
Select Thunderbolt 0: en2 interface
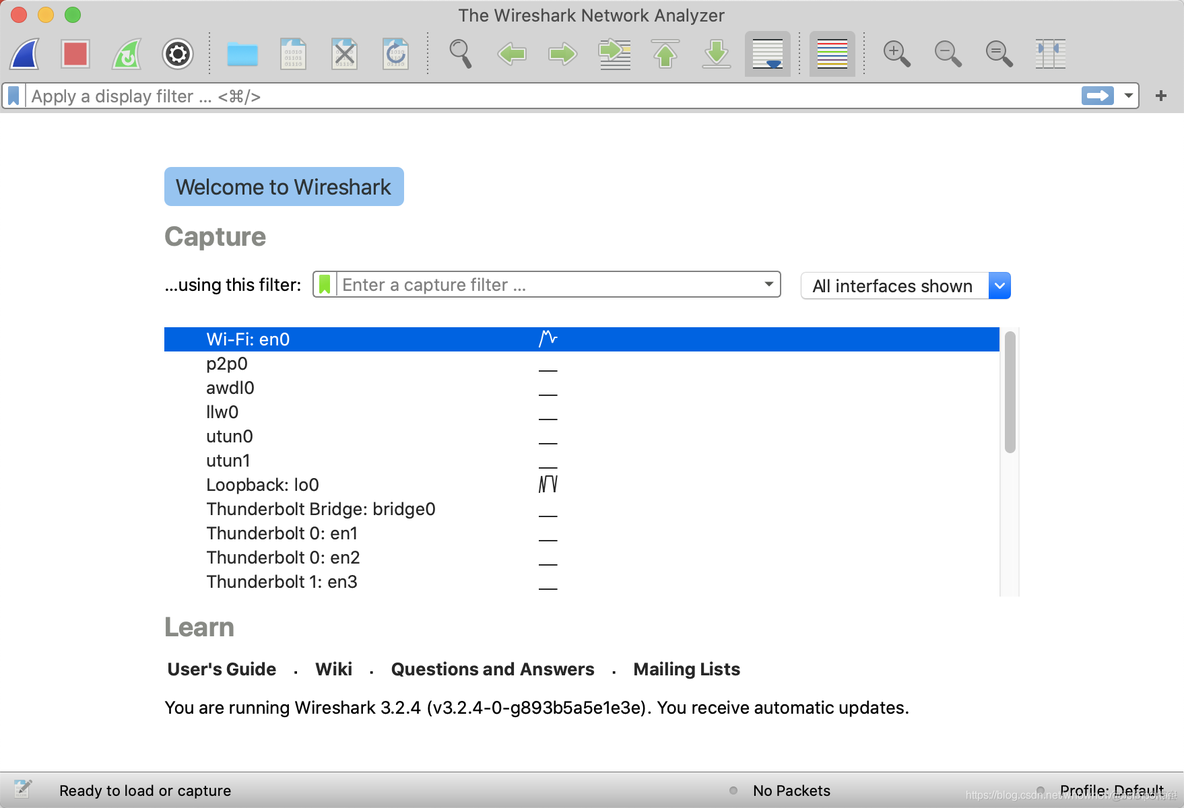[581, 557]
